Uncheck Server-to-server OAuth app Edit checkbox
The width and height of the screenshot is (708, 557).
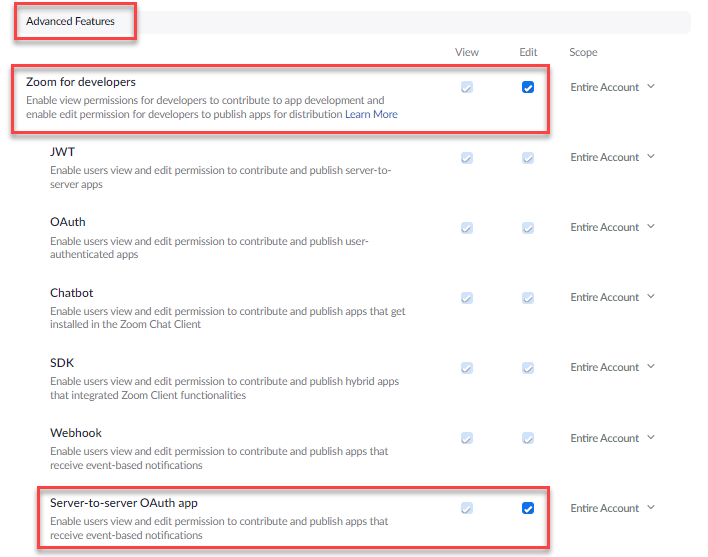pos(527,508)
